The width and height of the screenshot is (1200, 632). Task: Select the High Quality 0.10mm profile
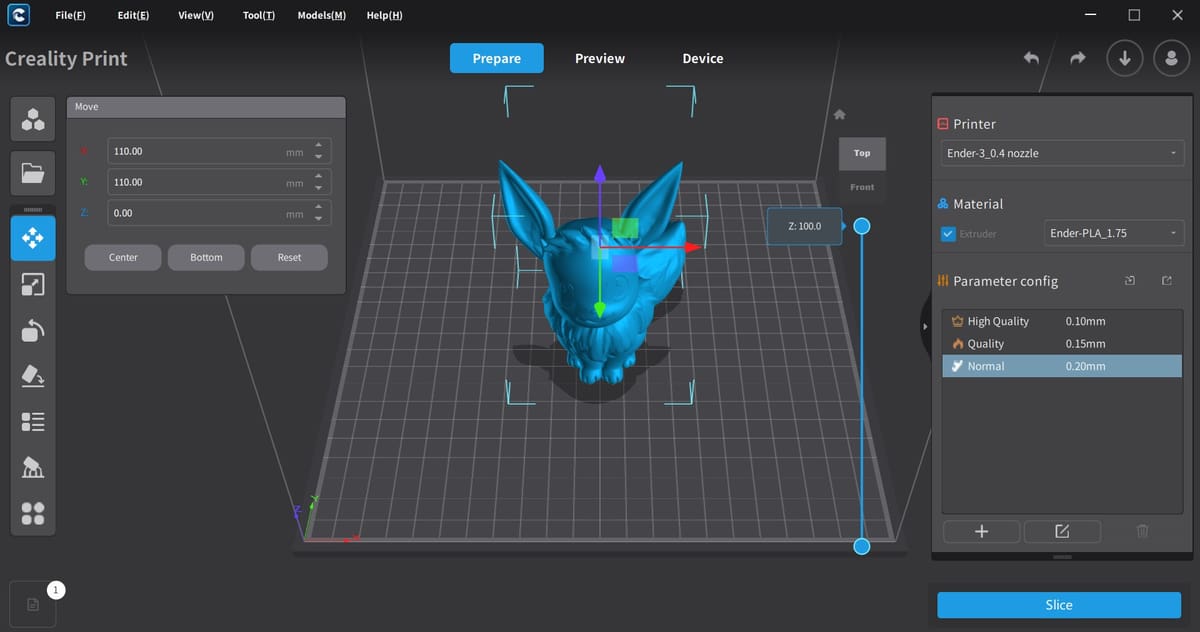coord(1063,321)
